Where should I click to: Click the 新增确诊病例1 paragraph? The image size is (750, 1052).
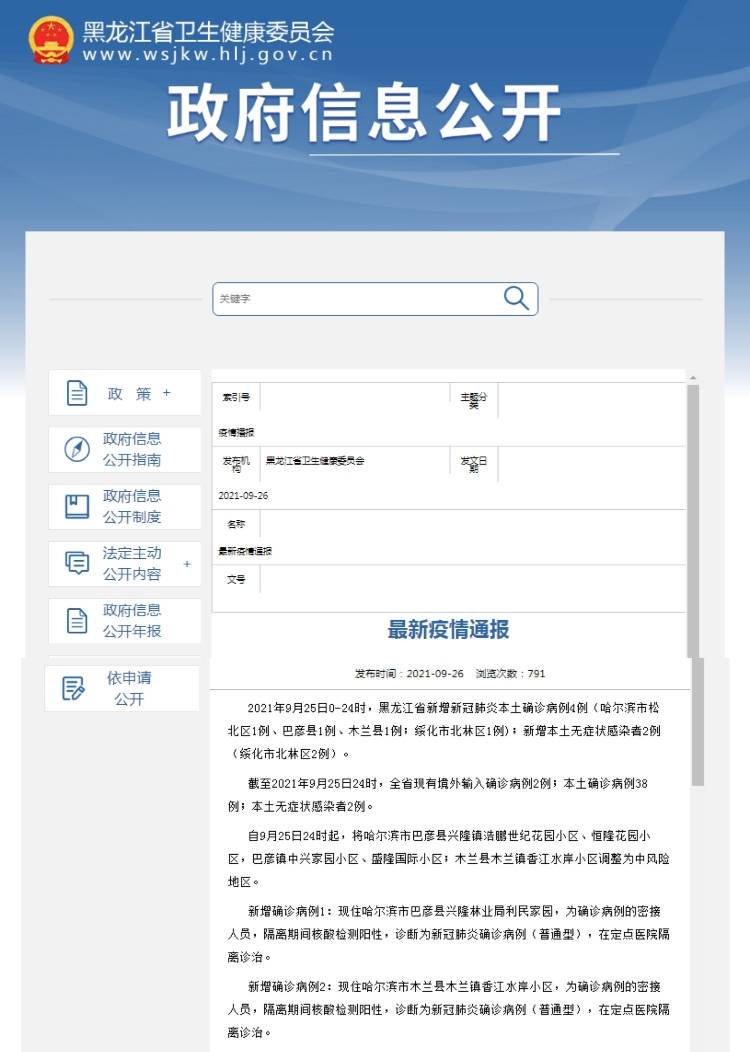coord(448,934)
